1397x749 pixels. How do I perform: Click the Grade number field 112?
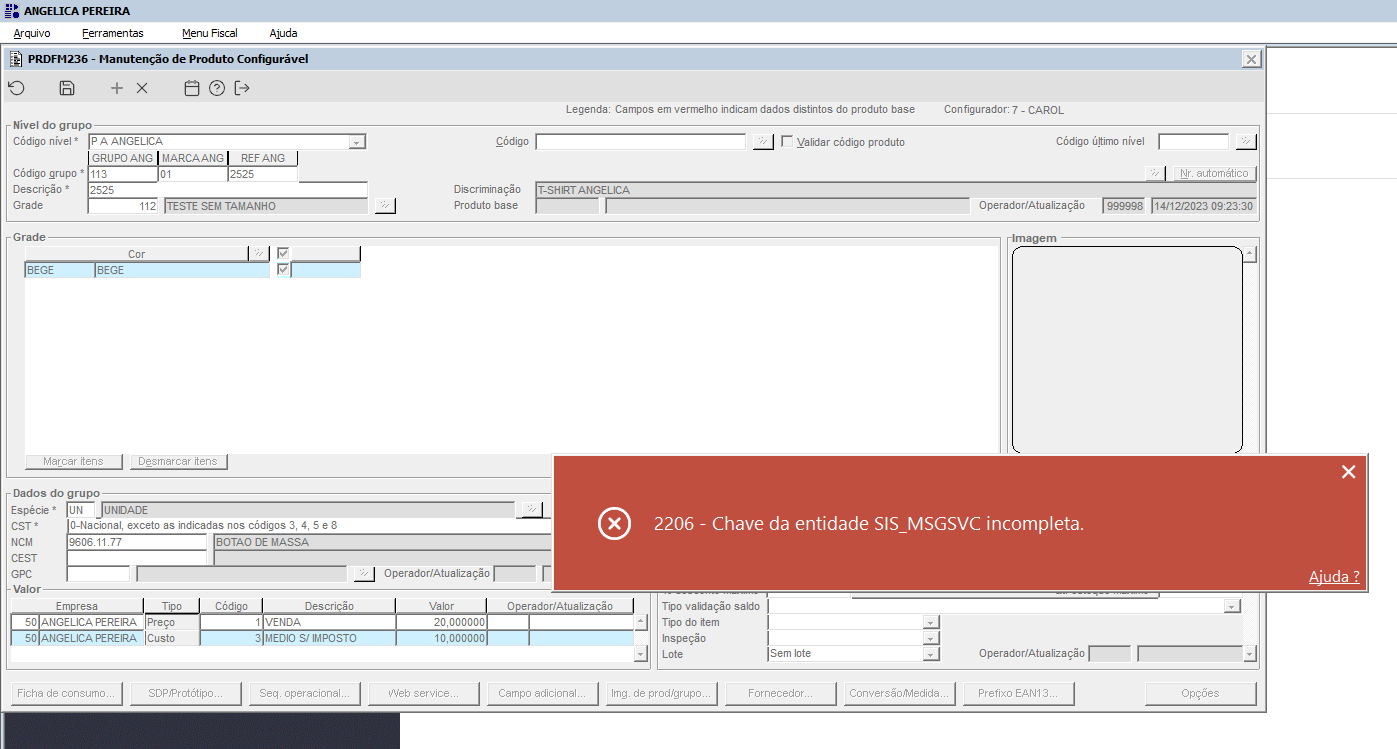pos(123,206)
